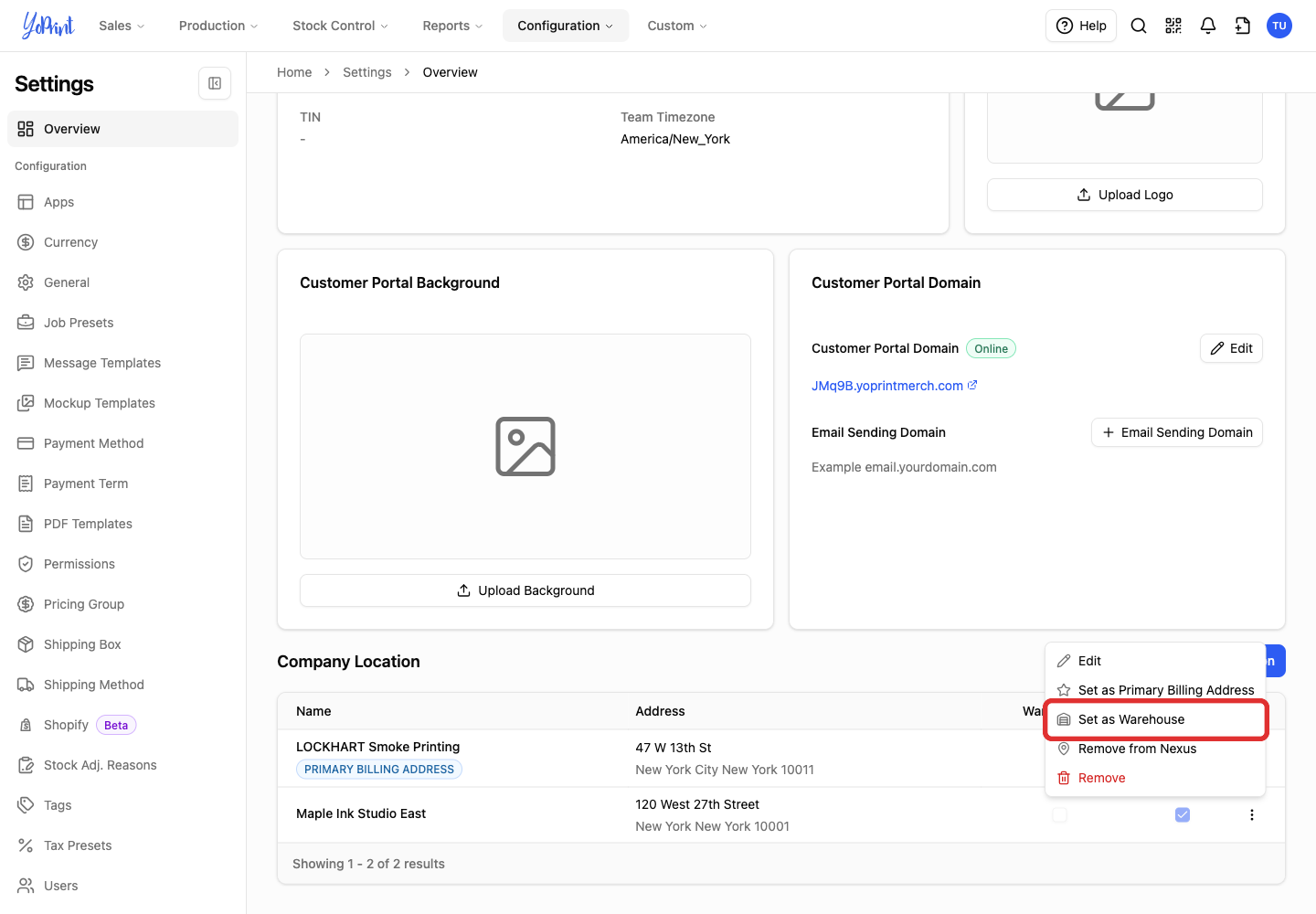The height and width of the screenshot is (914, 1316).
Task: Edit the Customer Portal Domain
Action: tap(1231, 348)
